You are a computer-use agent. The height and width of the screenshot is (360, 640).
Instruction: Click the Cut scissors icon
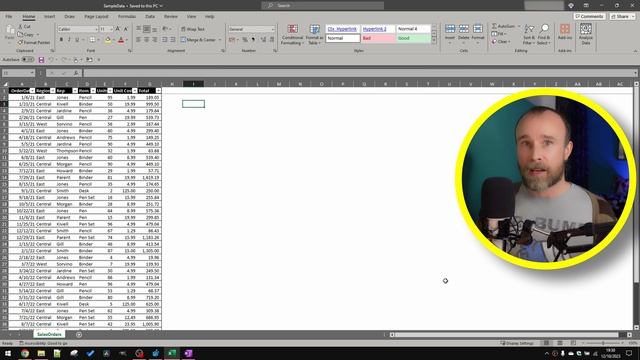pyautogui.click(x=20, y=27)
